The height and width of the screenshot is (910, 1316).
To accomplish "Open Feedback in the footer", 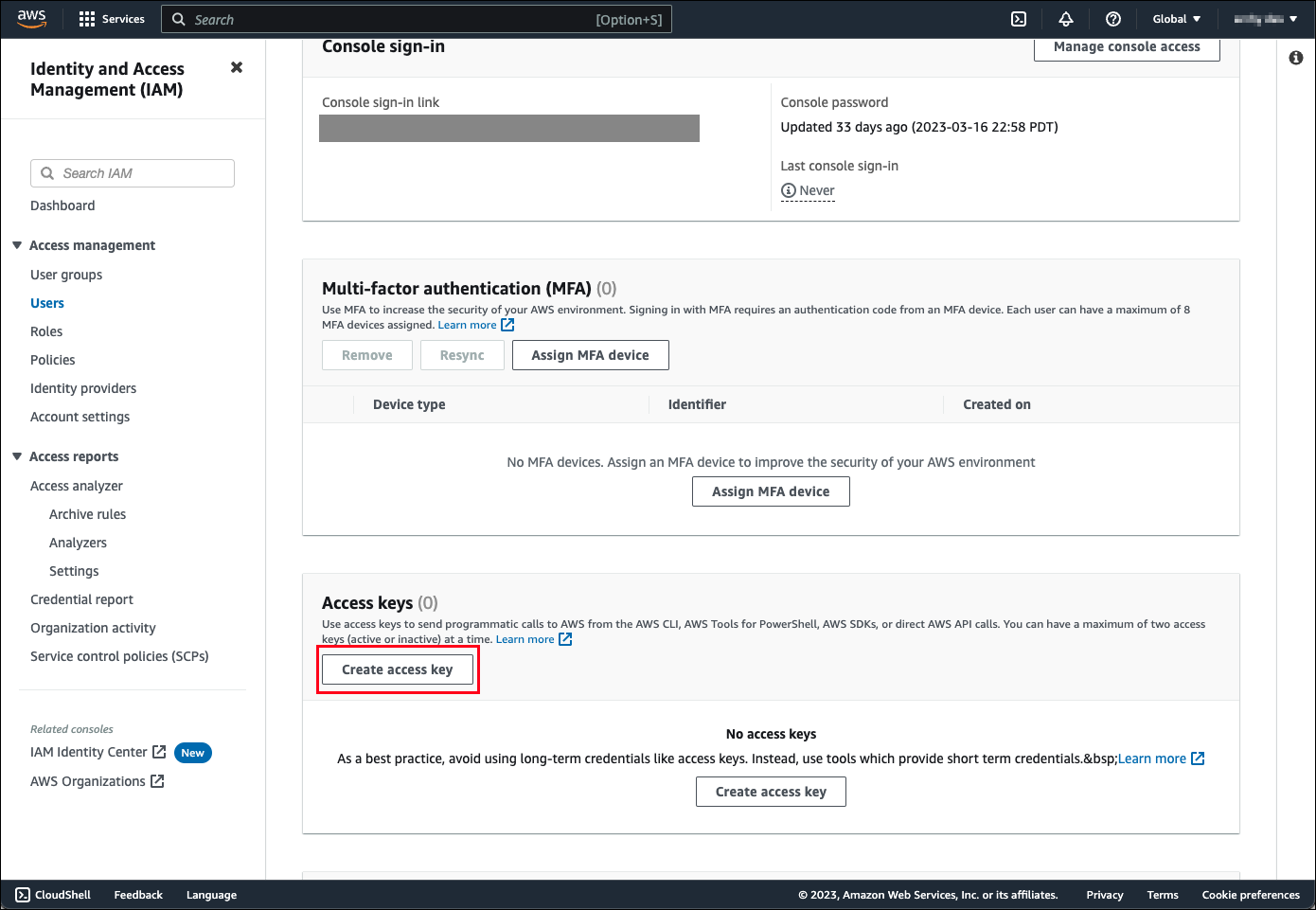I will [x=138, y=895].
